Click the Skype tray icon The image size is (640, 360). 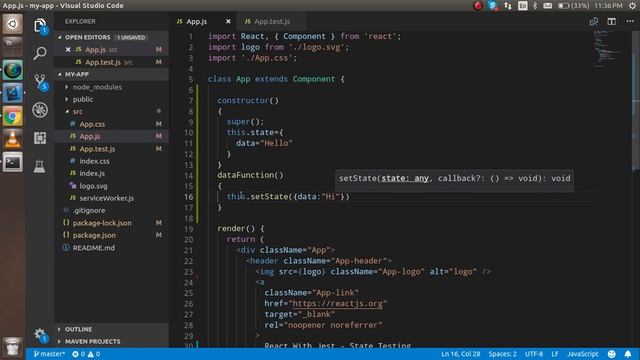coord(493,5)
